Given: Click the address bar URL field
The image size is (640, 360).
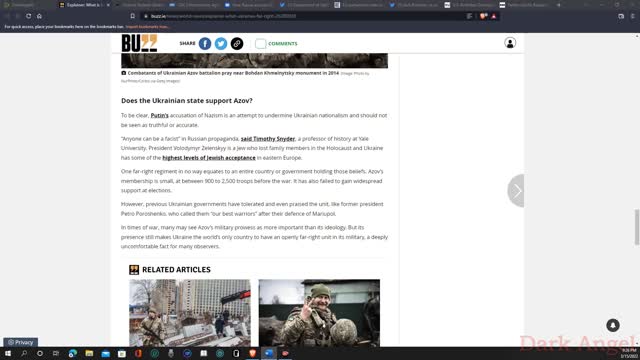Looking at the screenshot, I should coord(302,16).
